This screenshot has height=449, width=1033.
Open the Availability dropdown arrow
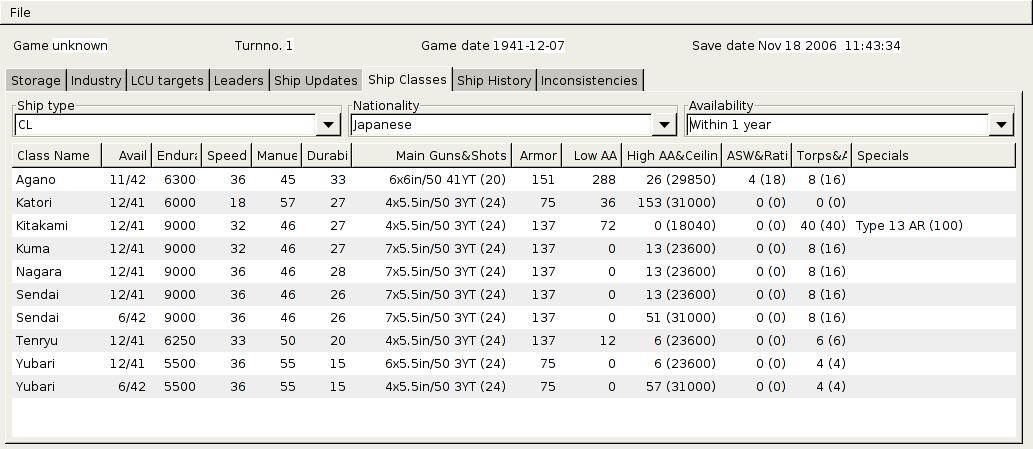point(1001,124)
